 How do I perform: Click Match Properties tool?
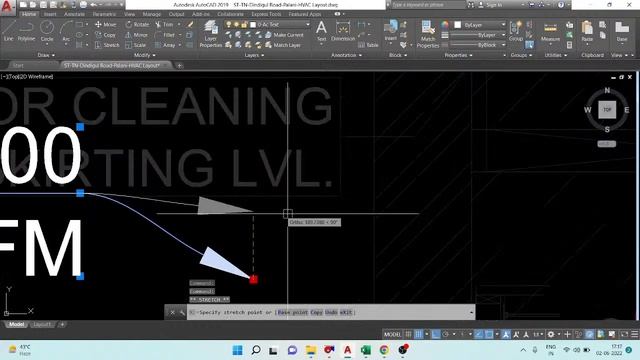(x=428, y=34)
